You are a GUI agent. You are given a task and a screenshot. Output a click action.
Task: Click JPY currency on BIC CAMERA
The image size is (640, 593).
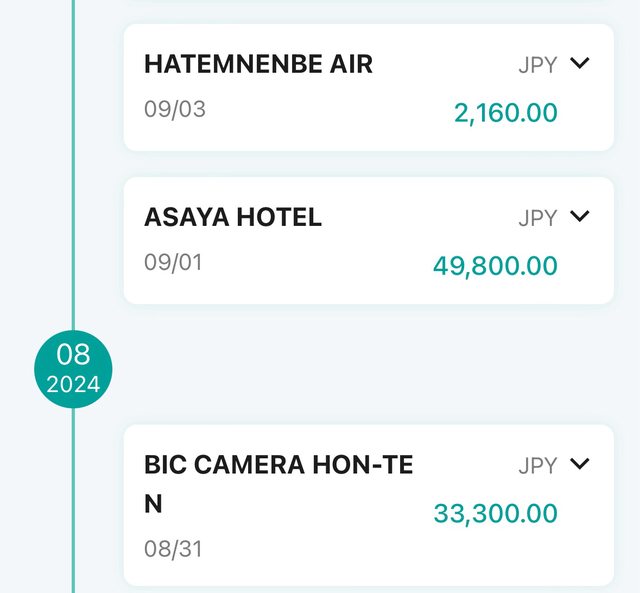point(537,466)
